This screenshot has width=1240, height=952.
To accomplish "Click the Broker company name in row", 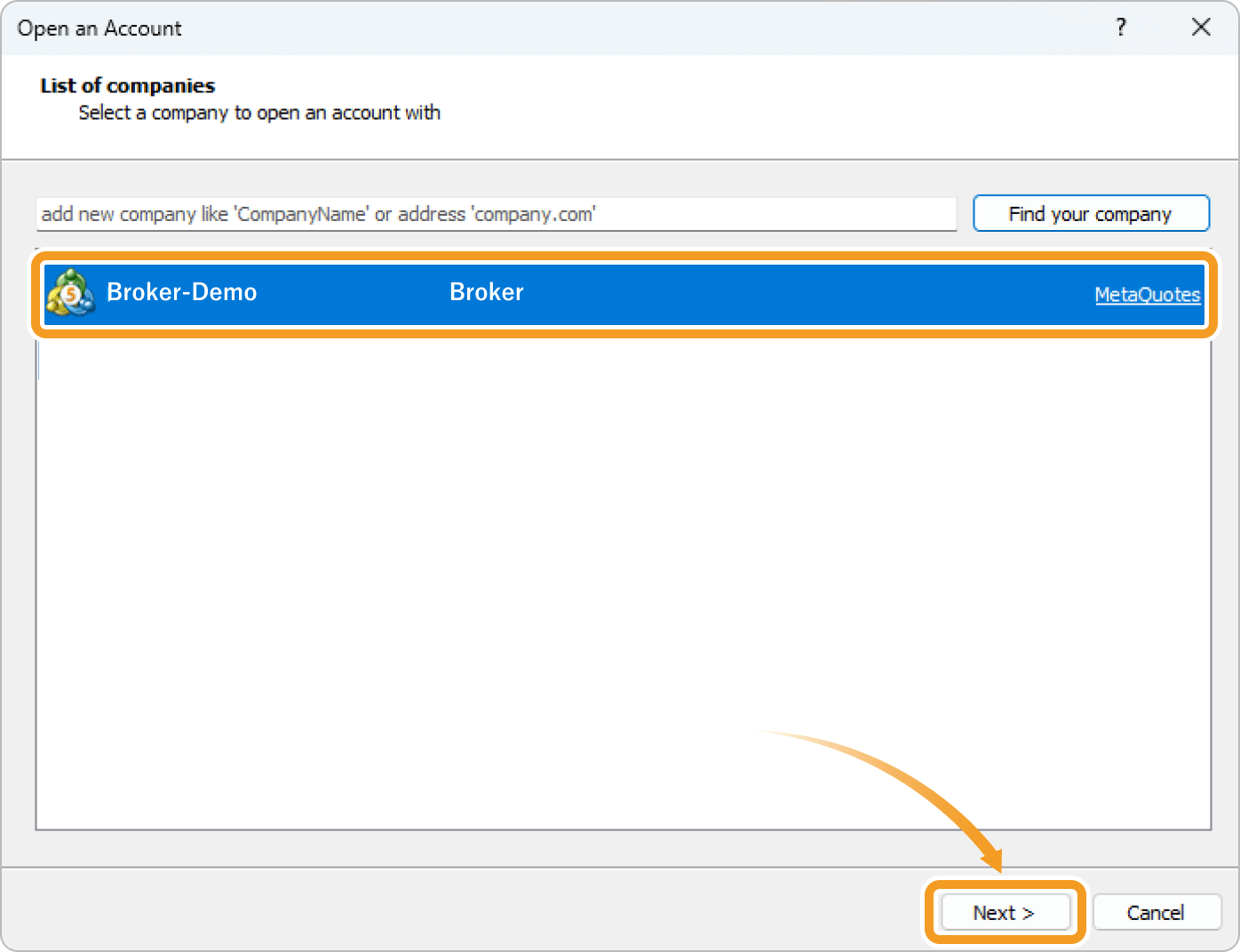I will [487, 292].
